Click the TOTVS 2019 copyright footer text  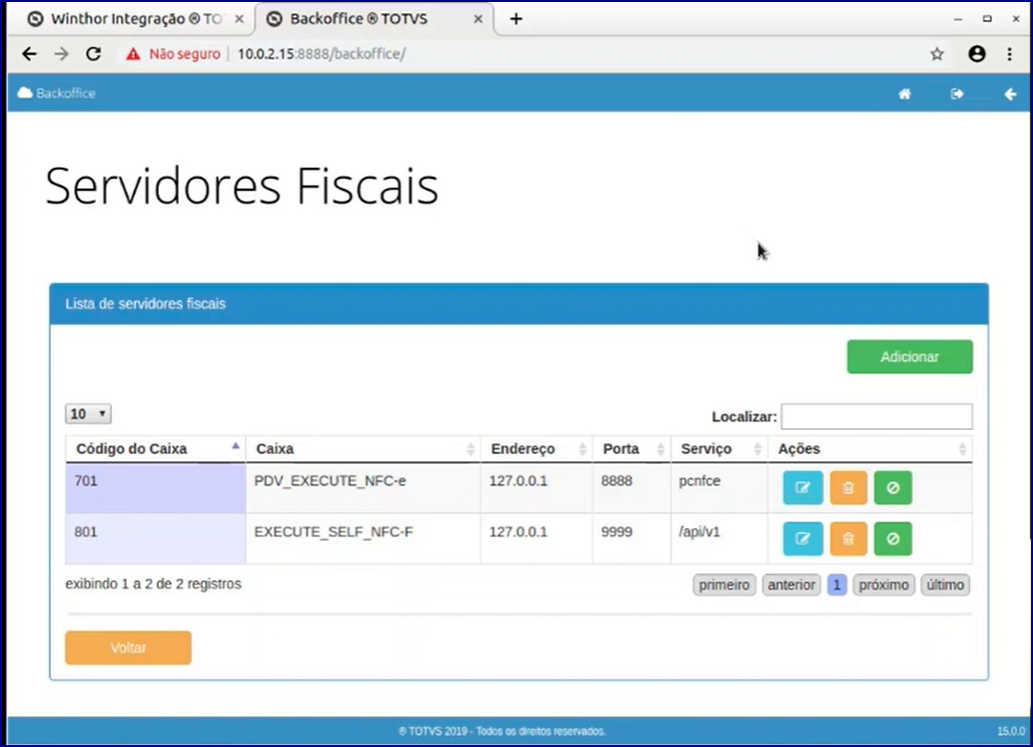click(502, 731)
